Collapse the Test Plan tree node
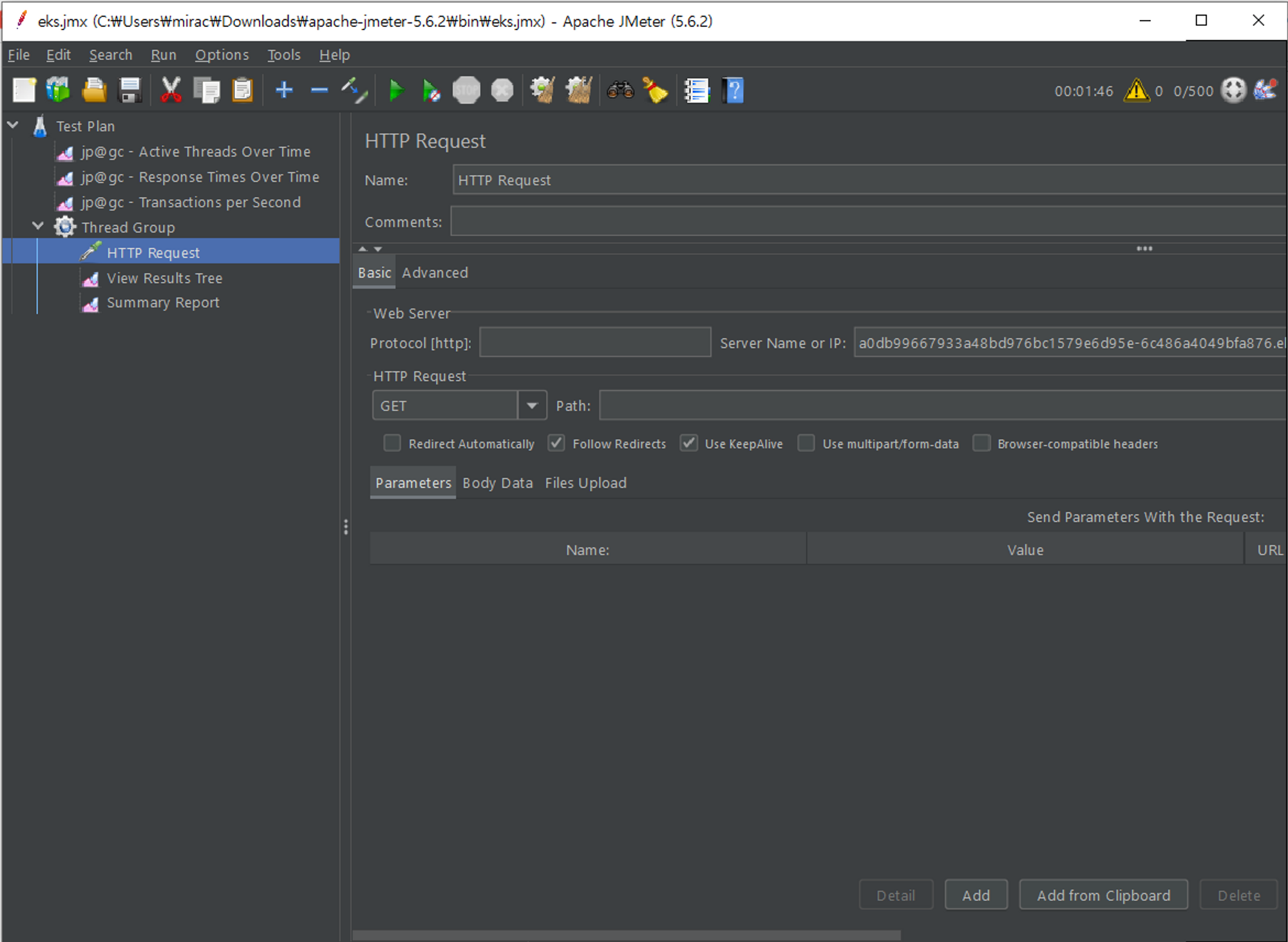Image resolution: width=1288 pixels, height=942 pixels. coord(13,124)
